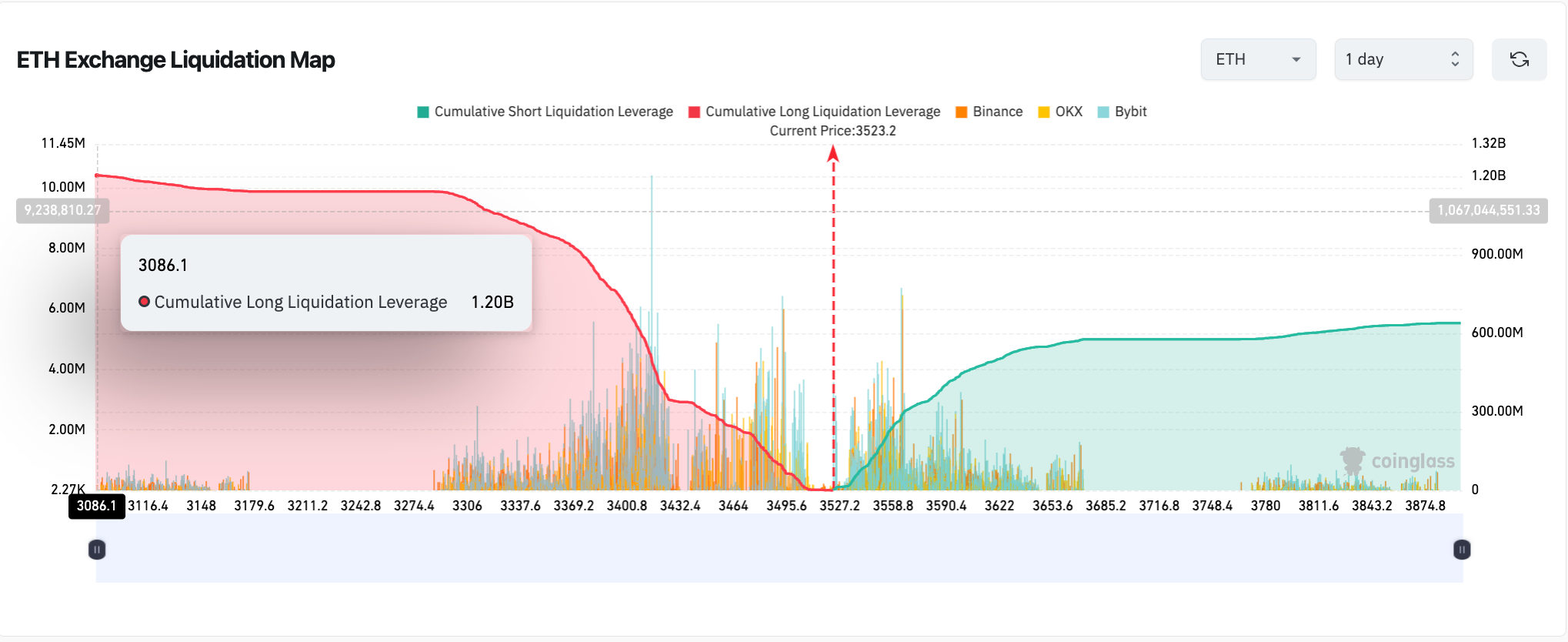Screen dimensions: 1568x642
Task: Toggle the OKX legend series
Action: (x=1060, y=112)
